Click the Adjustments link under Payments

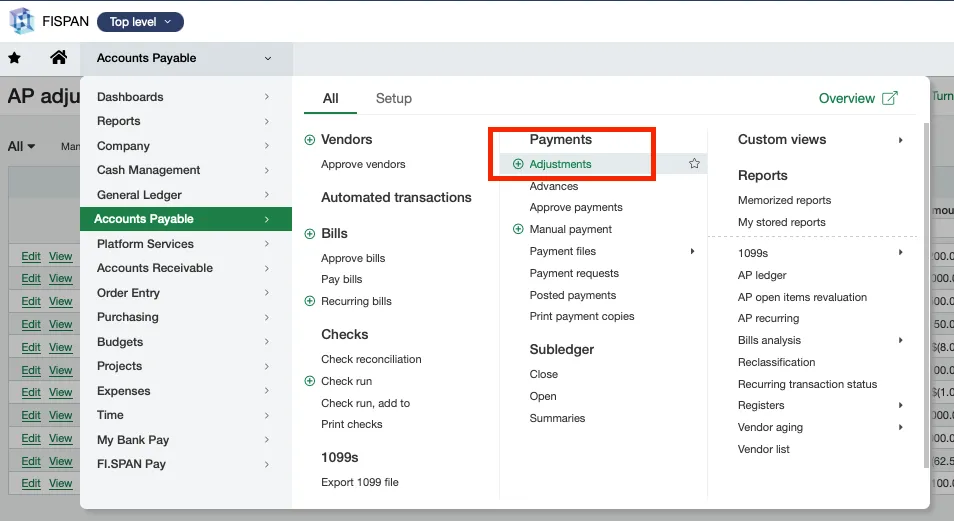point(560,164)
